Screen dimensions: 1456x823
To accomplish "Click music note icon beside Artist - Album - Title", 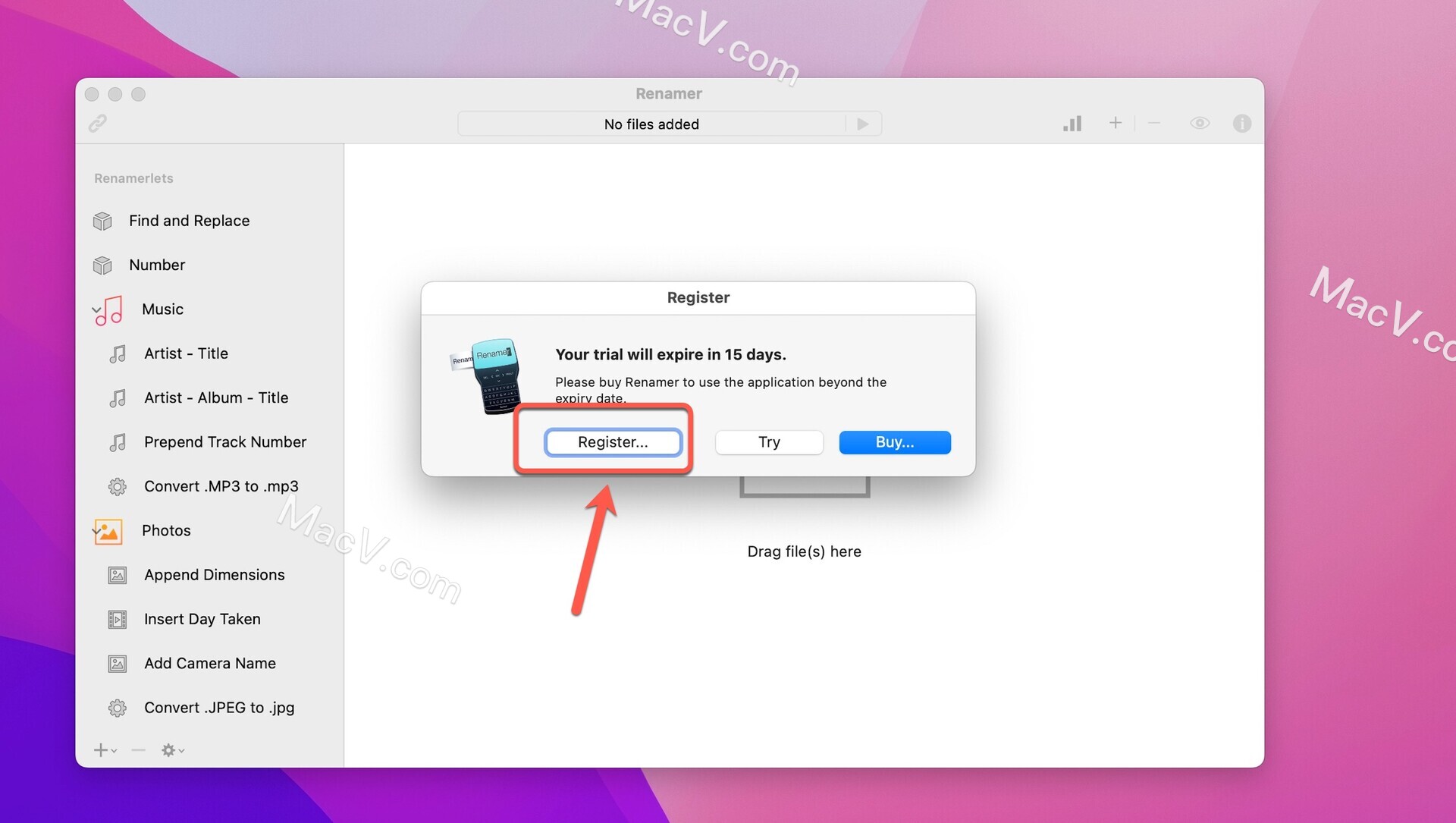I will point(118,398).
